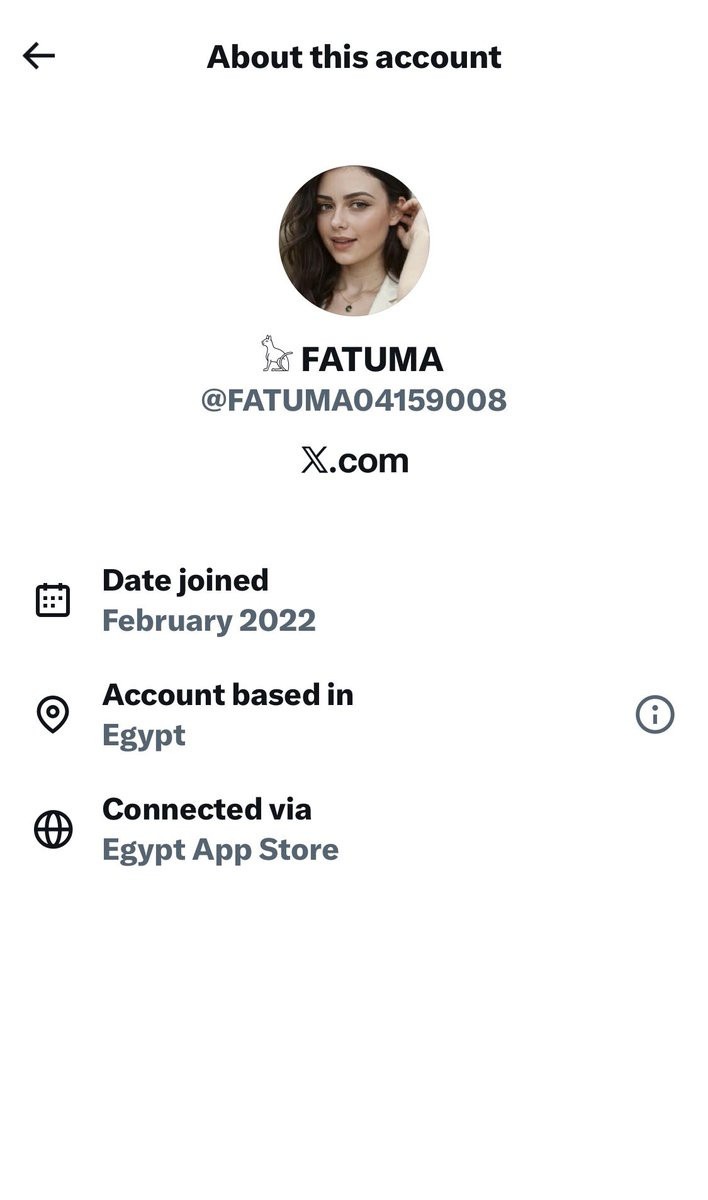Click the Account based in row
708x1200 pixels.
coord(354,715)
